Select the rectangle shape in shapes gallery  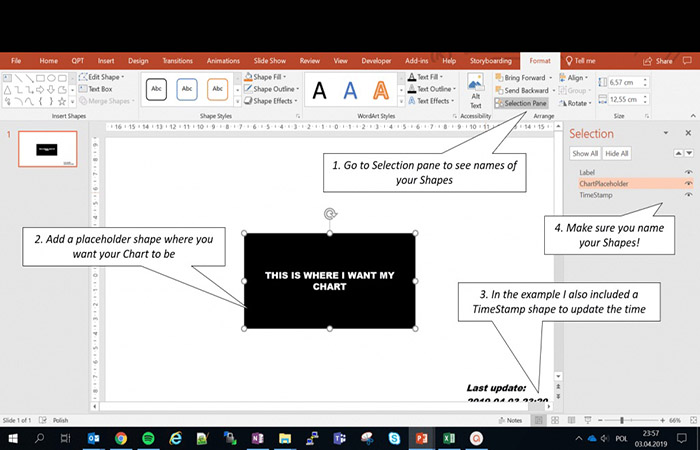(40, 78)
